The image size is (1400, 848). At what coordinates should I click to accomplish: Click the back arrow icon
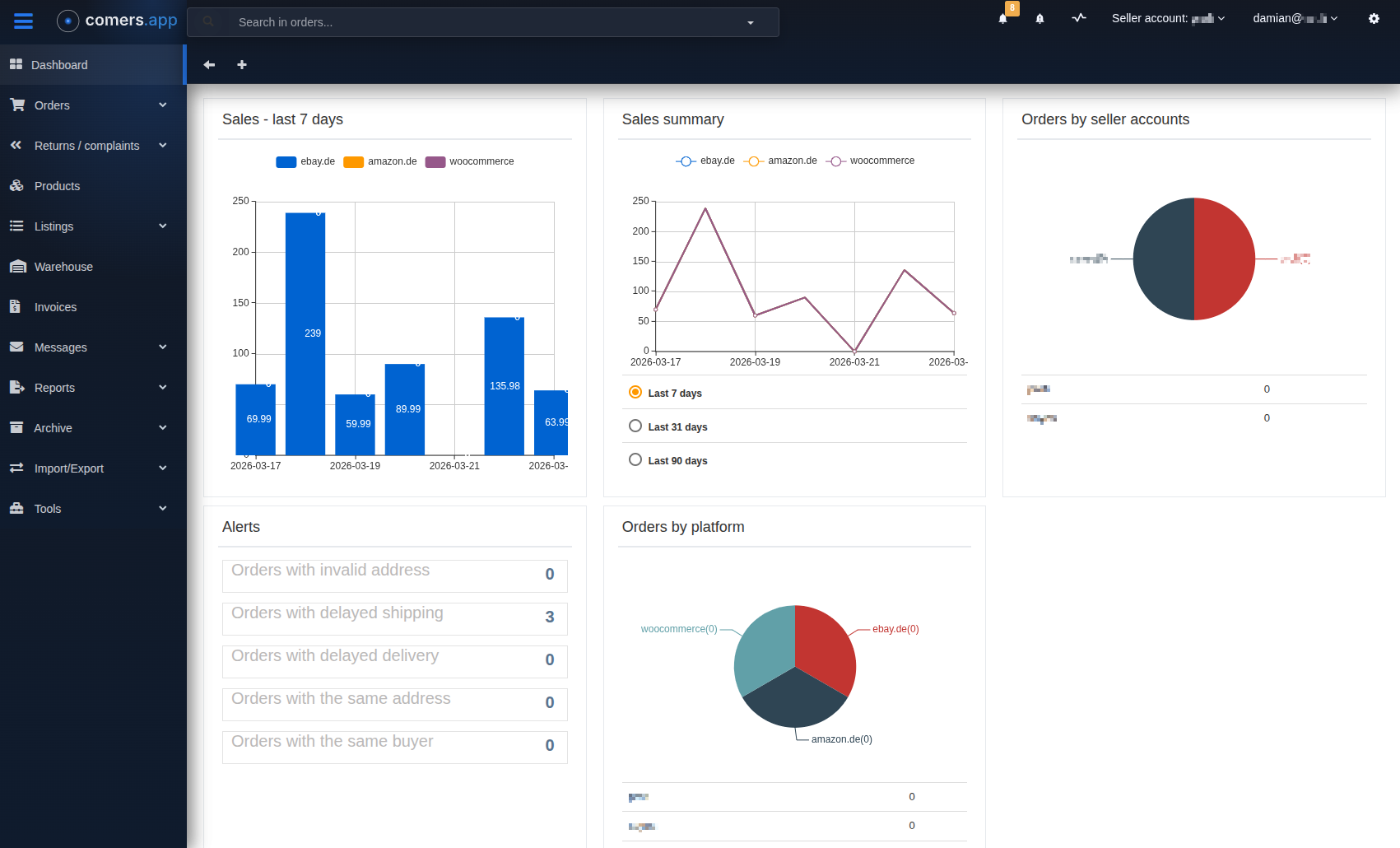point(209,65)
